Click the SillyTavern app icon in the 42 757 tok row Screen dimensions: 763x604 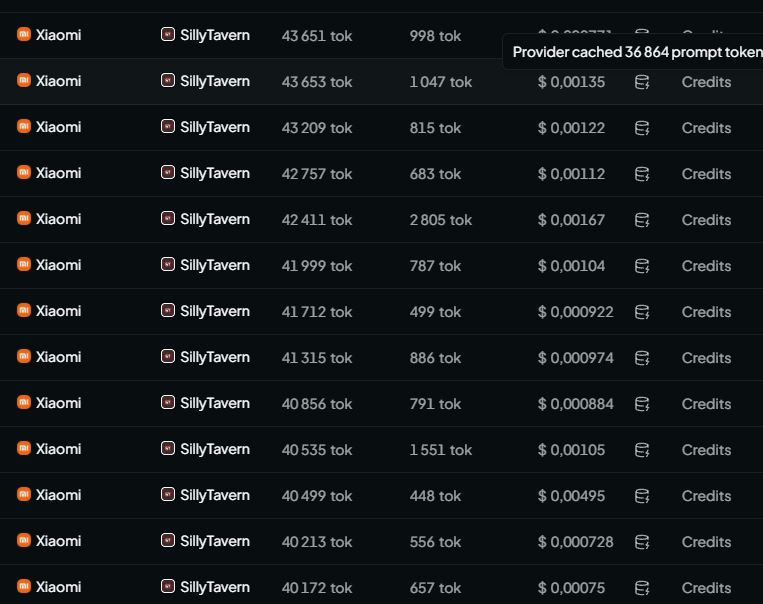pyautogui.click(x=168, y=172)
